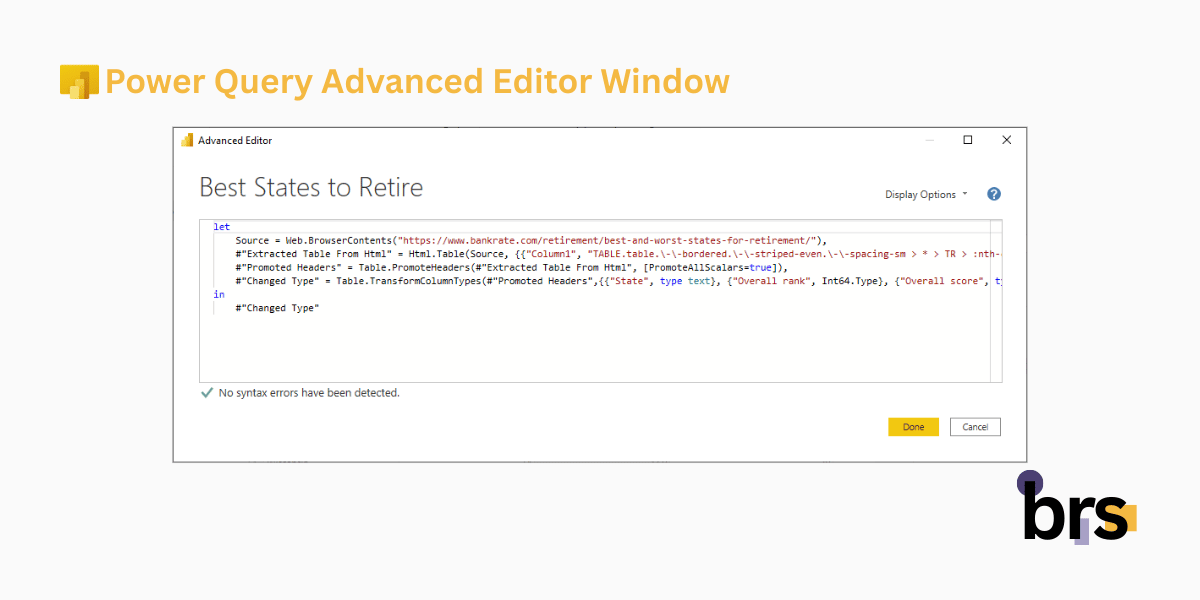Screen dimensions: 1200x600
Task: Click the Power BI icon in the title bar
Action: [186, 140]
